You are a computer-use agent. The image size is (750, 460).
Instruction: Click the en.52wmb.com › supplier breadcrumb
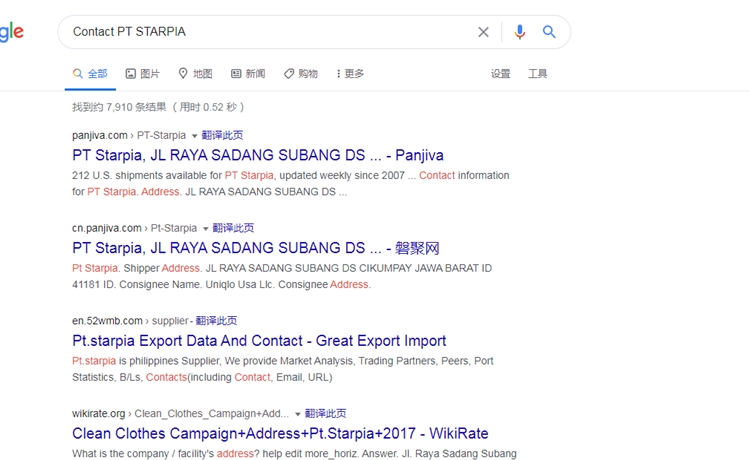point(131,321)
